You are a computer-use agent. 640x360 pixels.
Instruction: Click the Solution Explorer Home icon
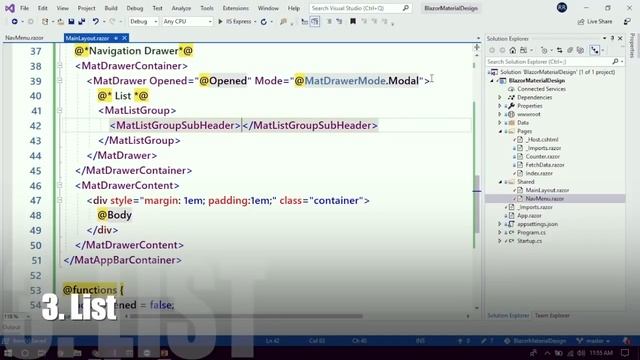pyautogui.click(x=513, y=50)
